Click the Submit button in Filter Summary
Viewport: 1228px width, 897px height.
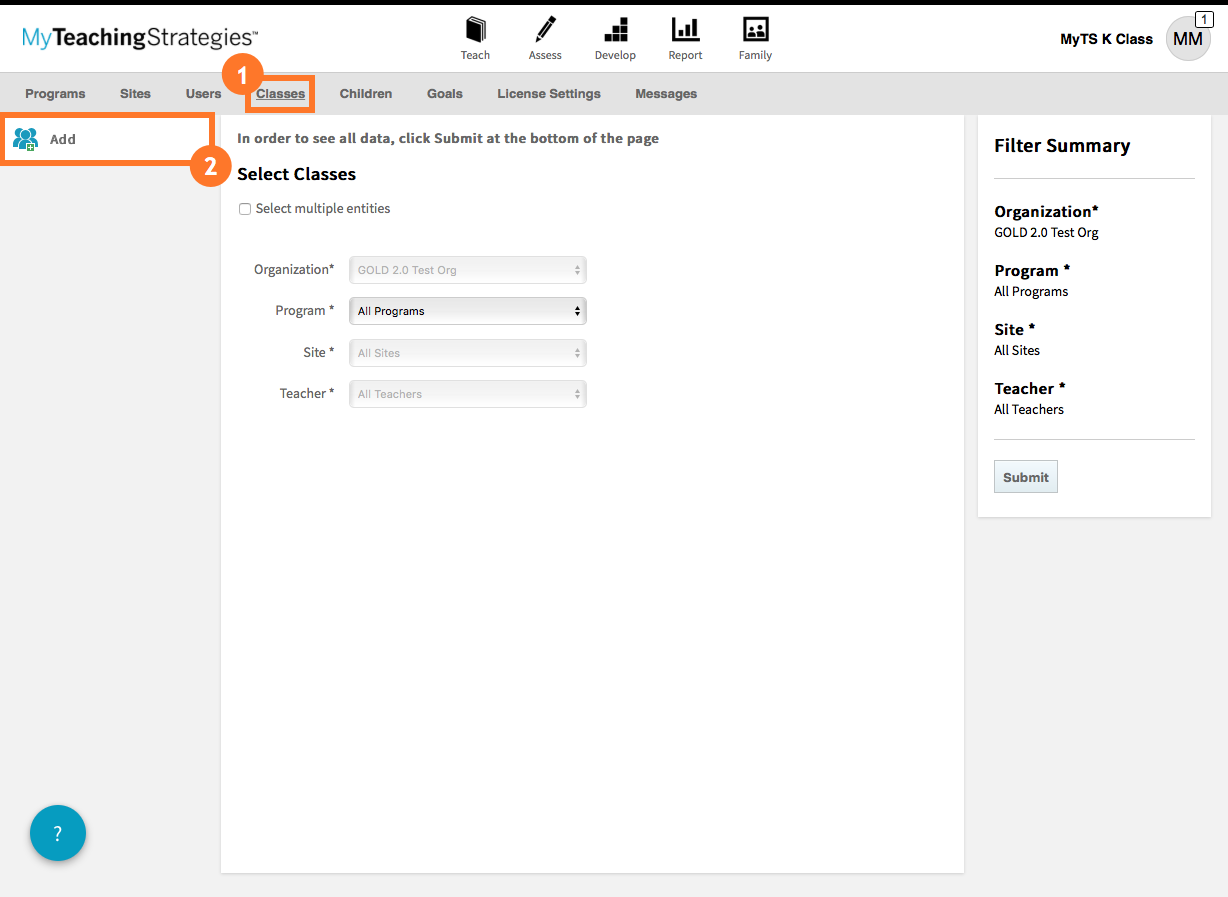tap(1025, 476)
